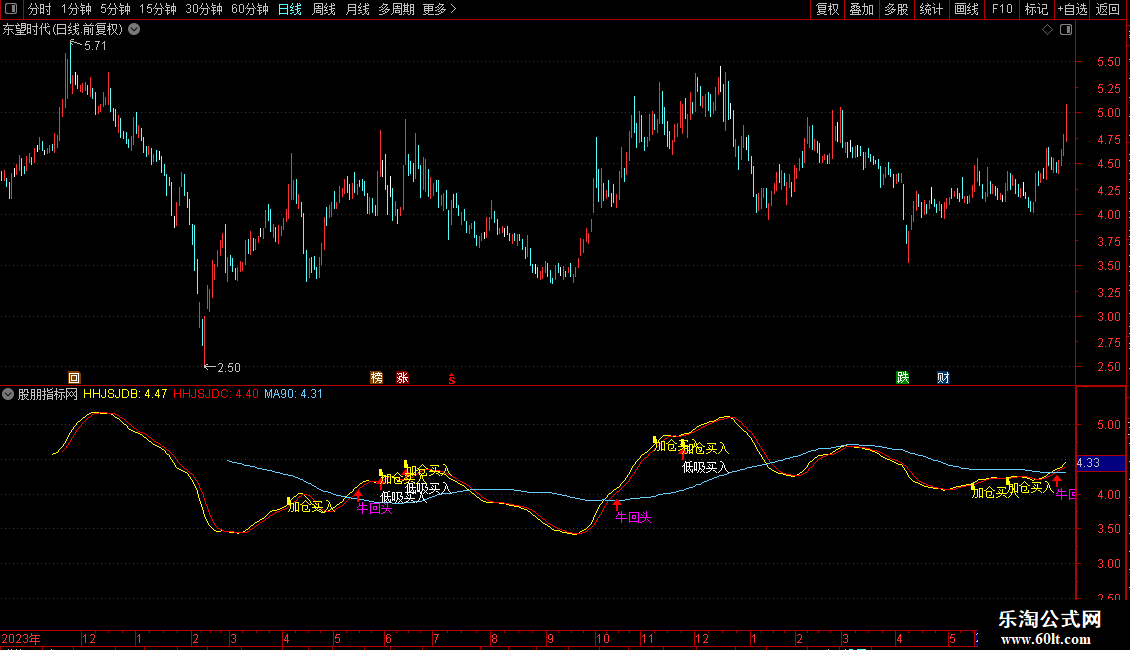Click the 4.33 current value box
The height and width of the screenshot is (650, 1130).
click(x=1100, y=463)
